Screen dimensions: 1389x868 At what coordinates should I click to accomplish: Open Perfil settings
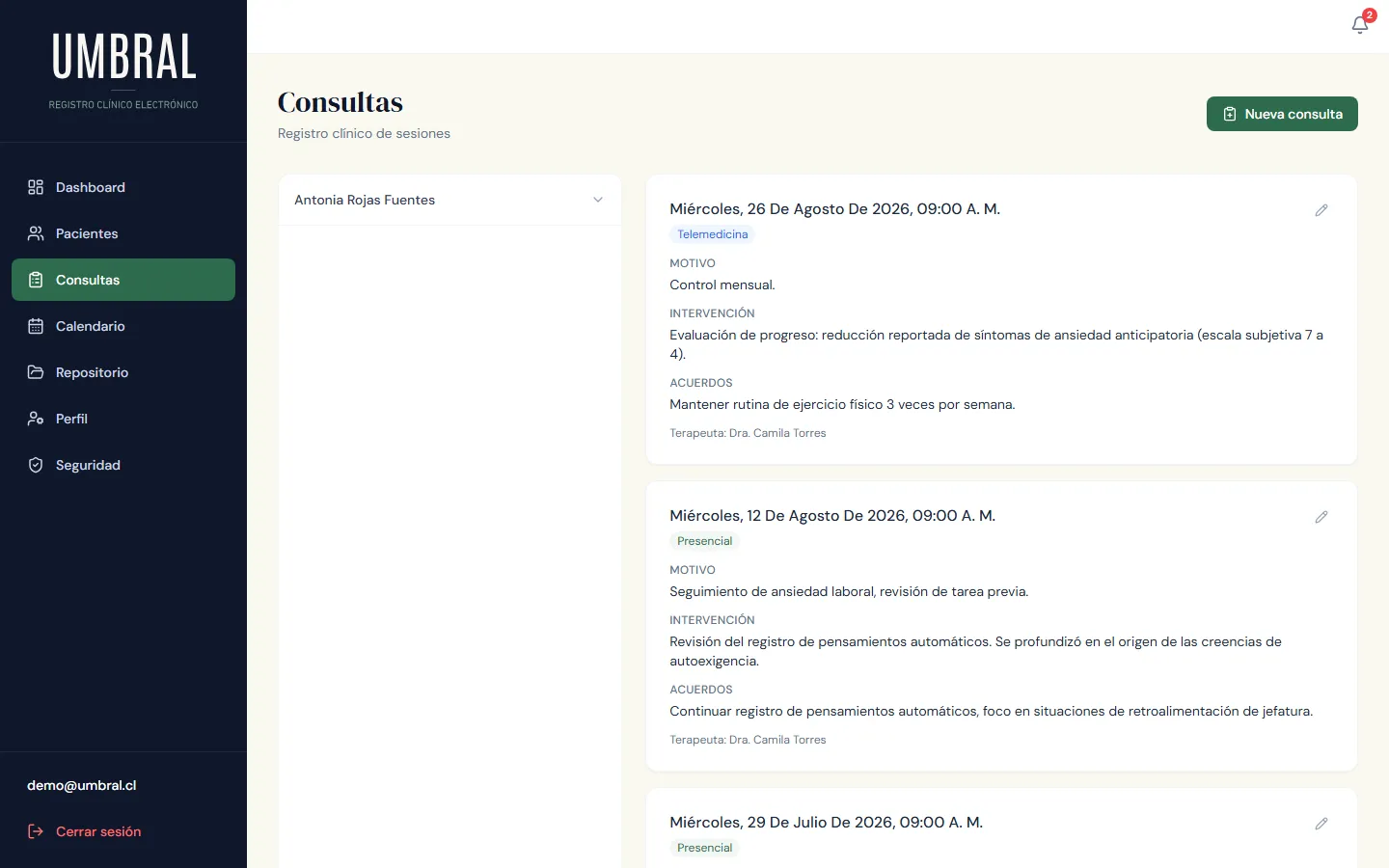click(x=123, y=419)
